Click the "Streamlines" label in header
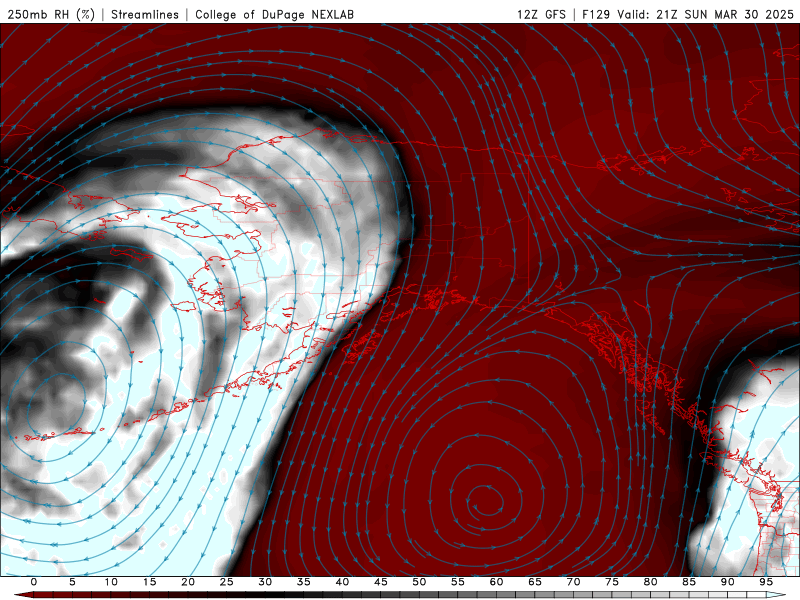The height and width of the screenshot is (600, 800). (145, 14)
